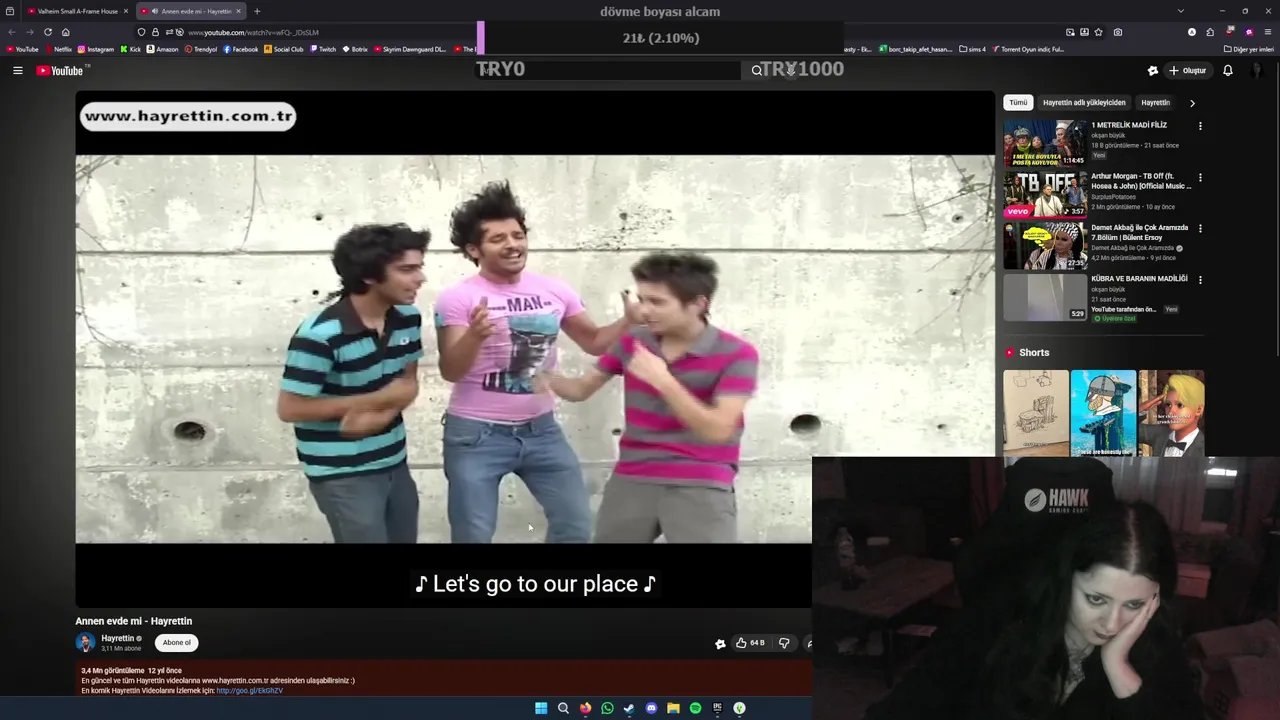Open the sims 4 bookmarks folder
Viewport: 1280px width, 720px height.
tap(972, 49)
